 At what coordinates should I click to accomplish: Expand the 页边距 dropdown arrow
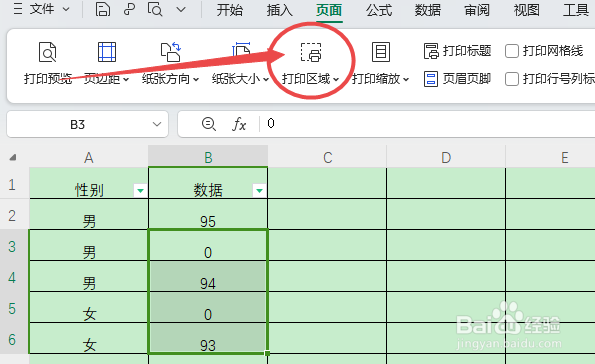(126, 80)
